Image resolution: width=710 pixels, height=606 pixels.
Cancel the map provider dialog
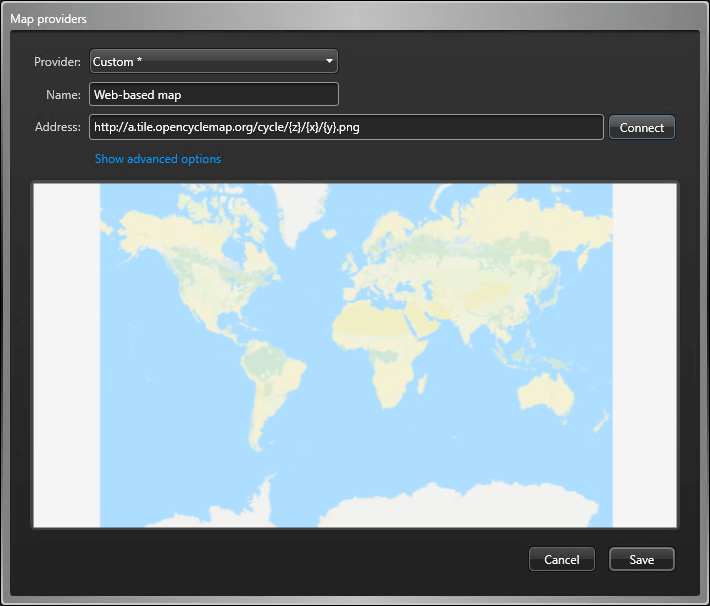tap(561, 559)
